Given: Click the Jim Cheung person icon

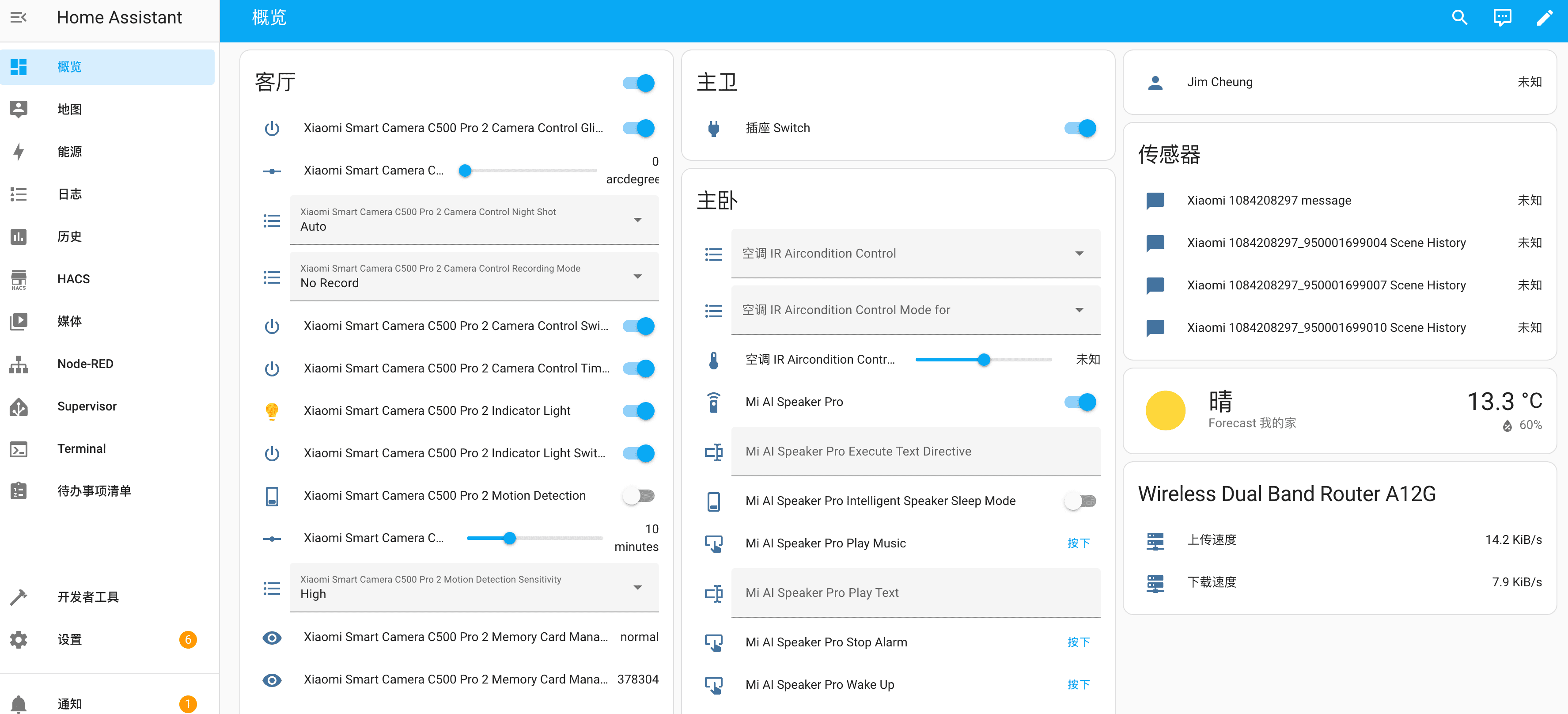Looking at the screenshot, I should [1155, 82].
